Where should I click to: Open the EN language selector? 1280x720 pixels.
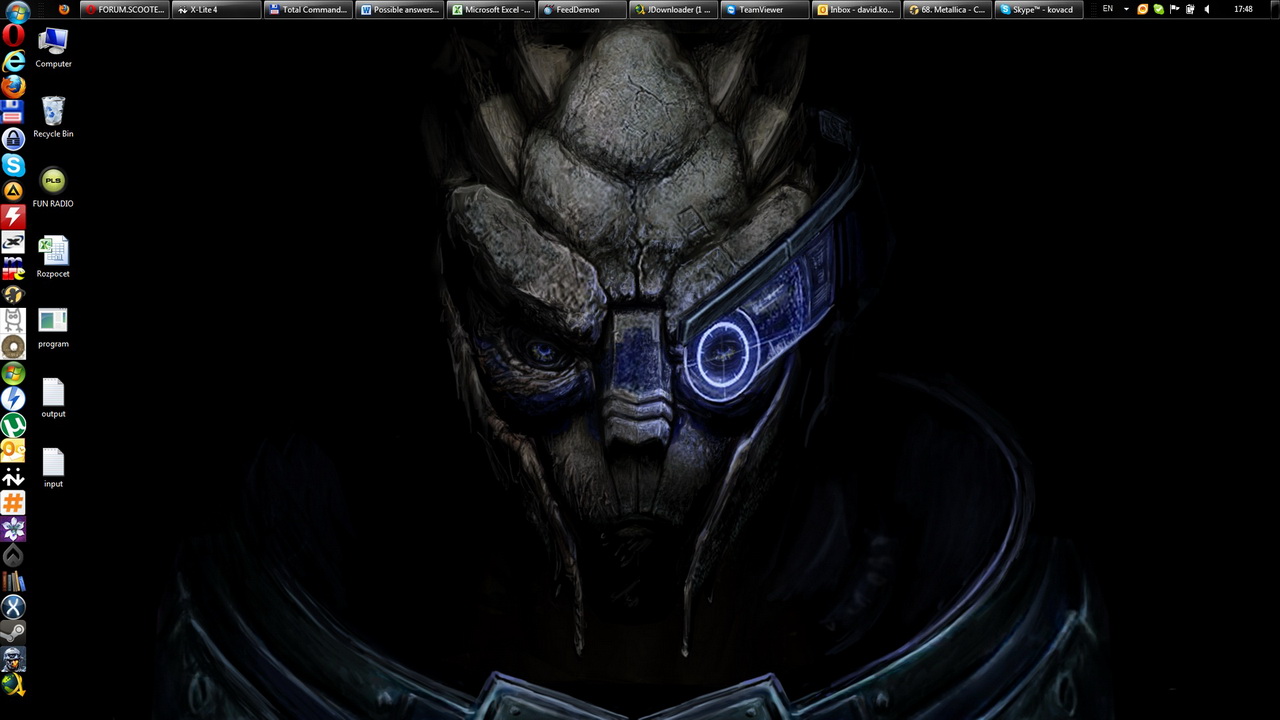(1107, 10)
